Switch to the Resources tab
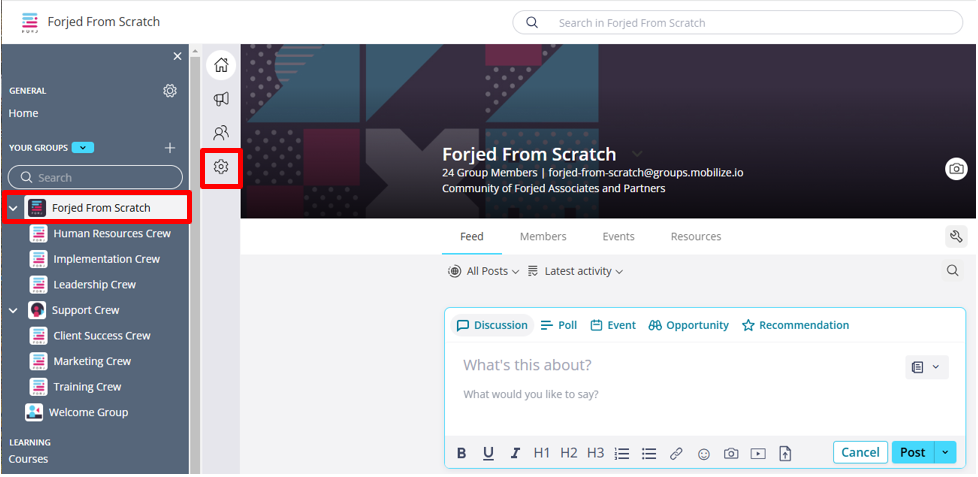The image size is (978, 477). 696,236
